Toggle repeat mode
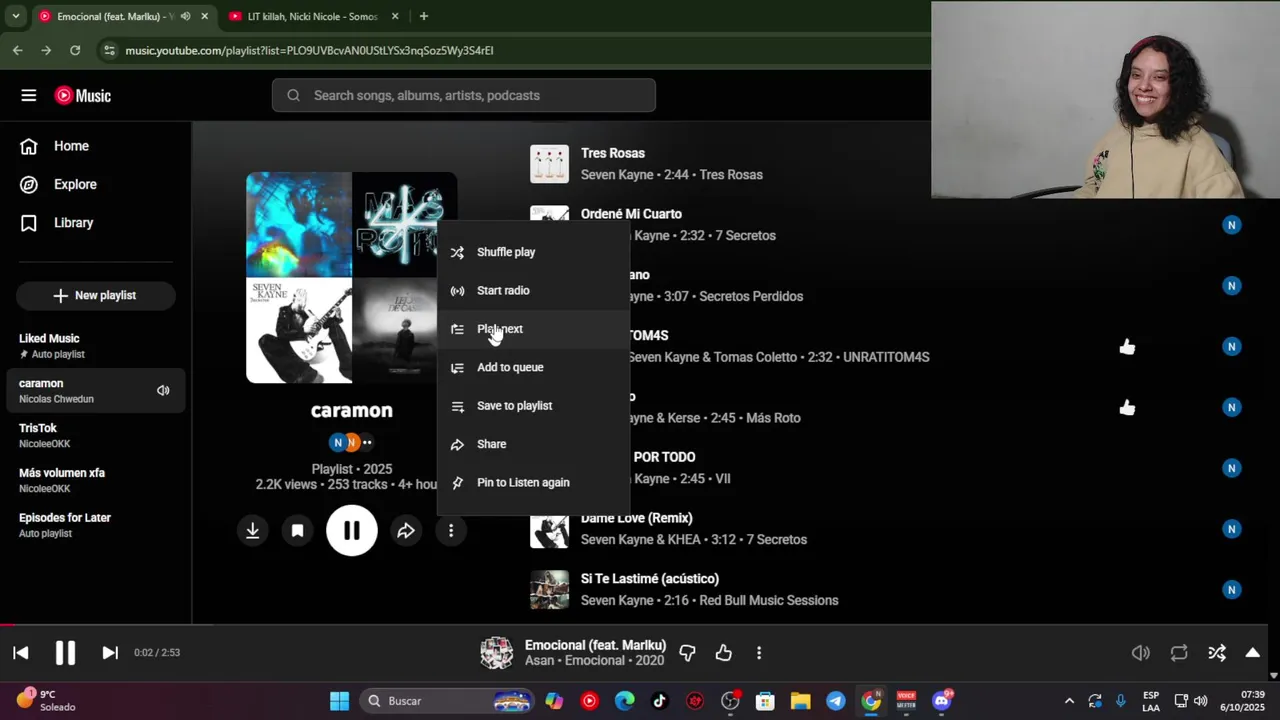 click(x=1179, y=653)
